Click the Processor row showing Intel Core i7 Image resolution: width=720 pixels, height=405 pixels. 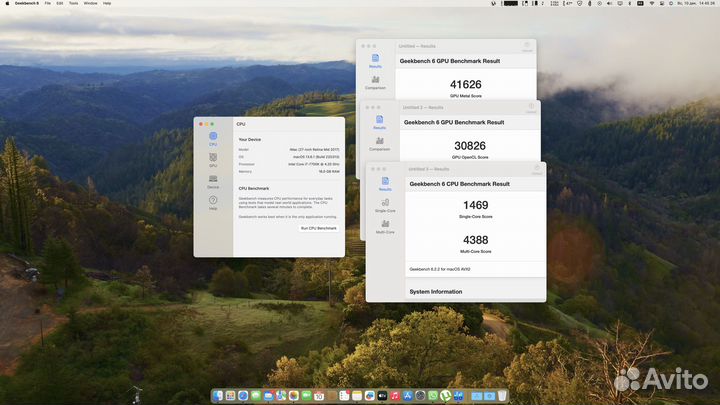point(289,164)
